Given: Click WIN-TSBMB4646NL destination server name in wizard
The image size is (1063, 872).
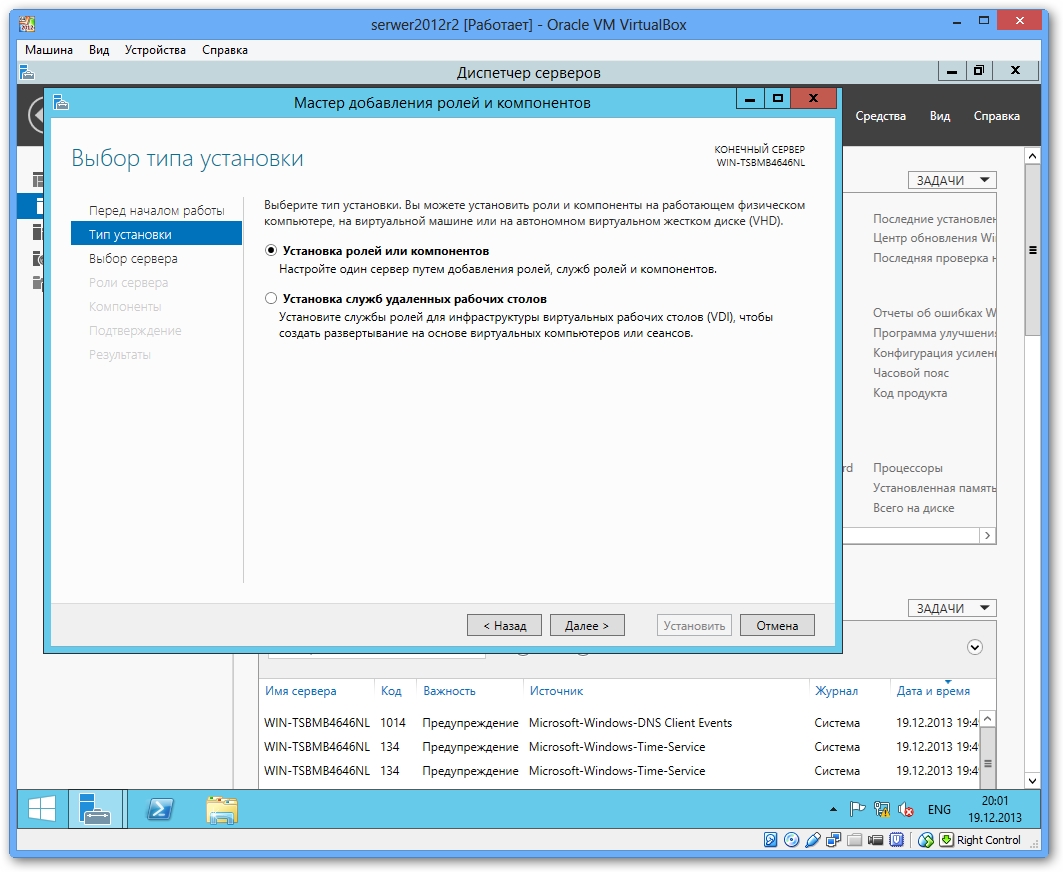Looking at the screenshot, I should (761, 162).
